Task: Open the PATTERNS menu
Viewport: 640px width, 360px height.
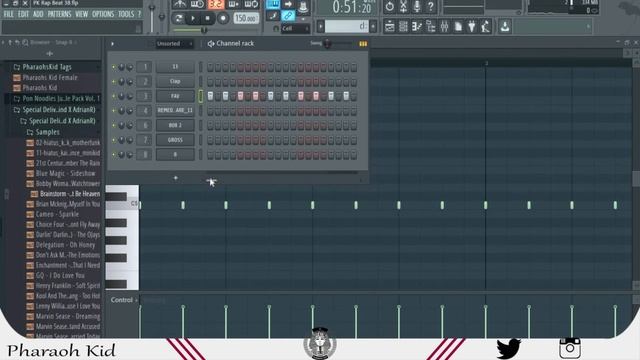Action: [59, 14]
